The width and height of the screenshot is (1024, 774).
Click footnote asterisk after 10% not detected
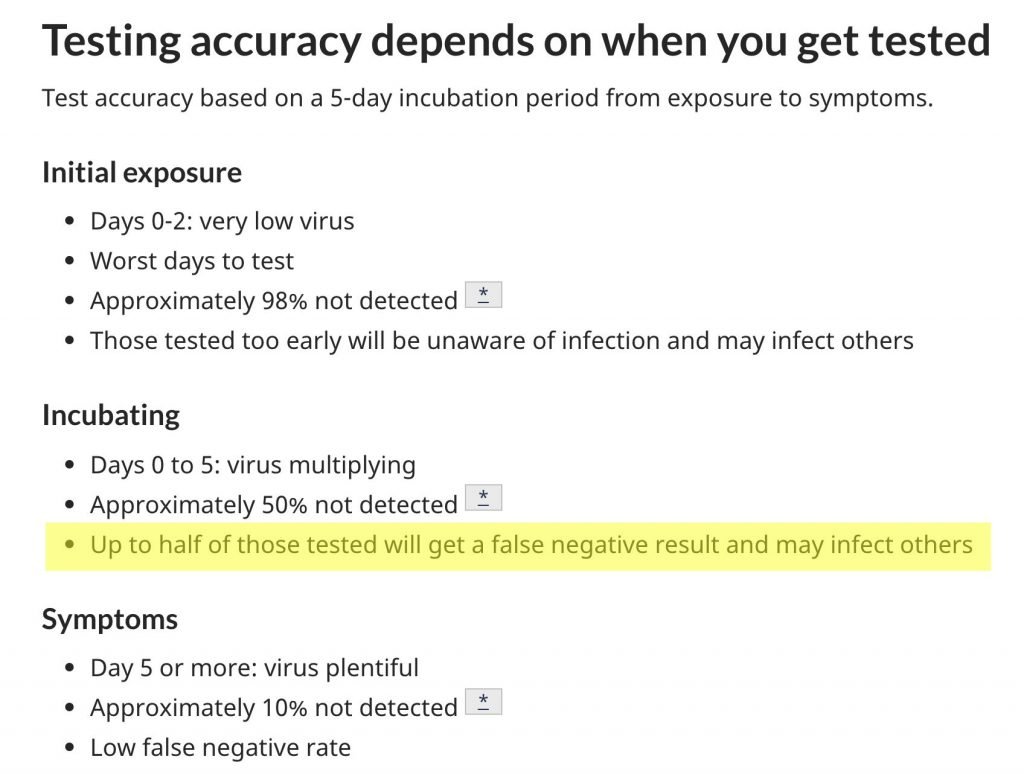[x=483, y=702]
